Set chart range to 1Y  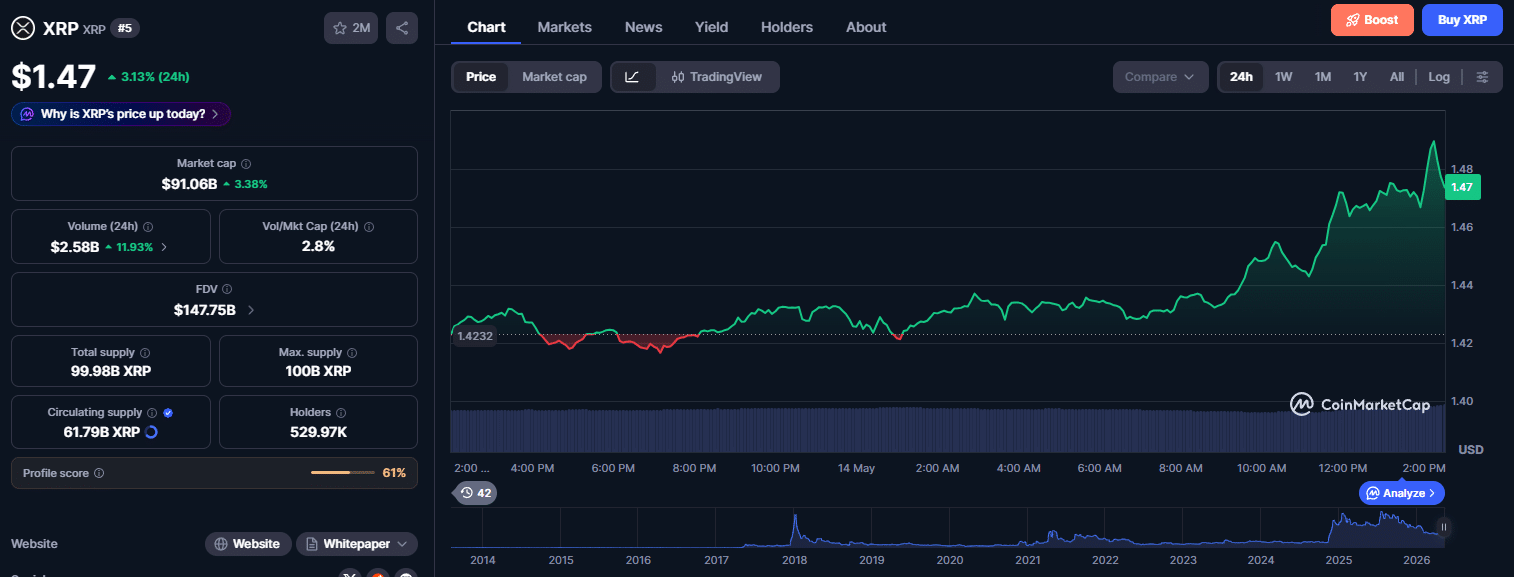1360,77
